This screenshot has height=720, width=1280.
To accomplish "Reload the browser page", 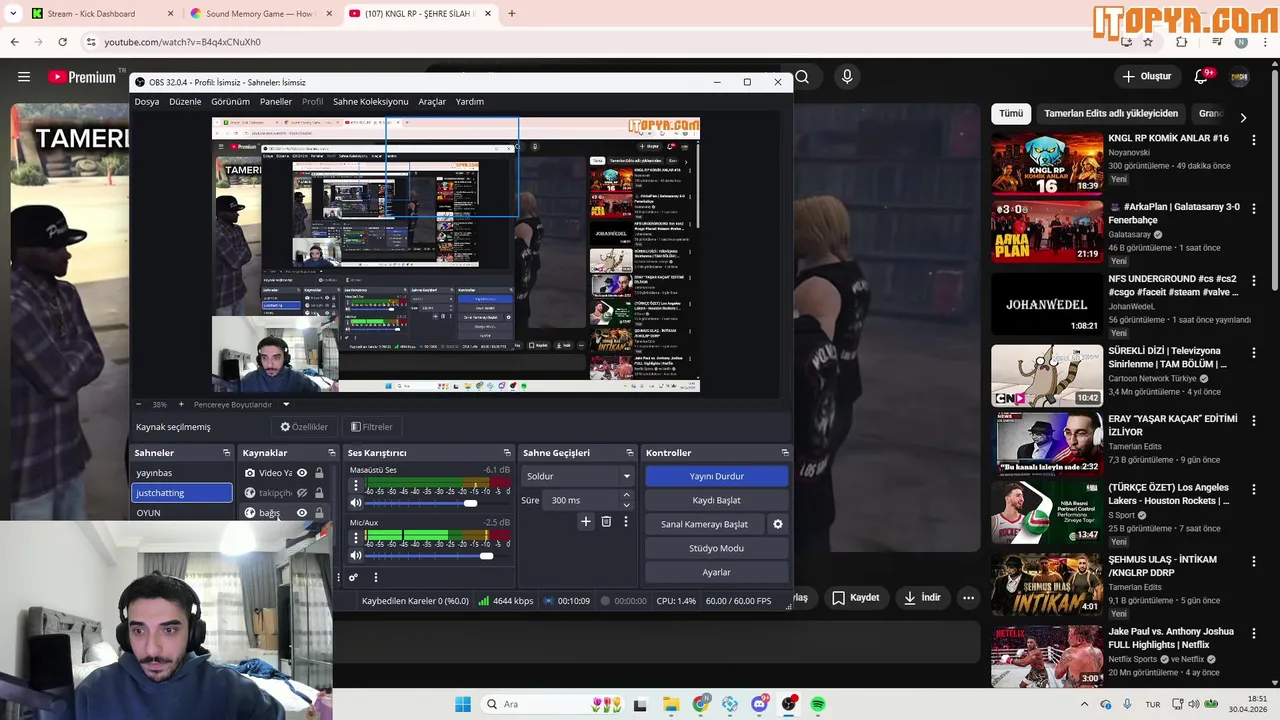I will click(62, 42).
